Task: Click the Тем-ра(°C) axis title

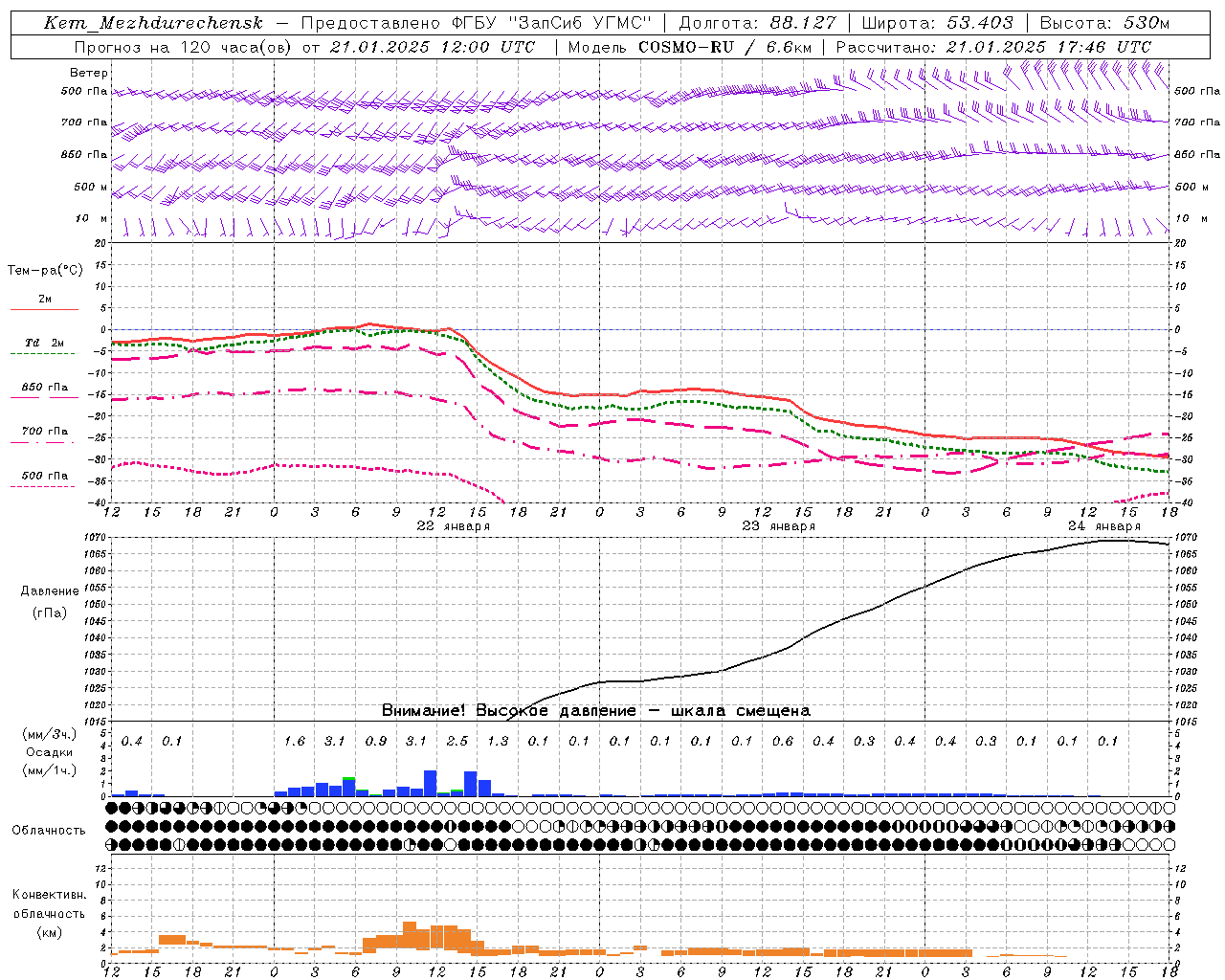Action: [x=45, y=271]
